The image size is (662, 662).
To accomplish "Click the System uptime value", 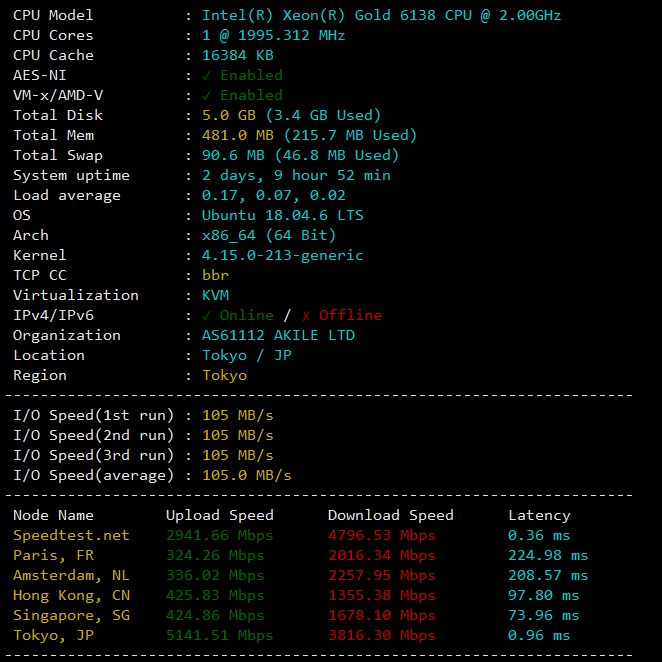I will tap(296, 175).
